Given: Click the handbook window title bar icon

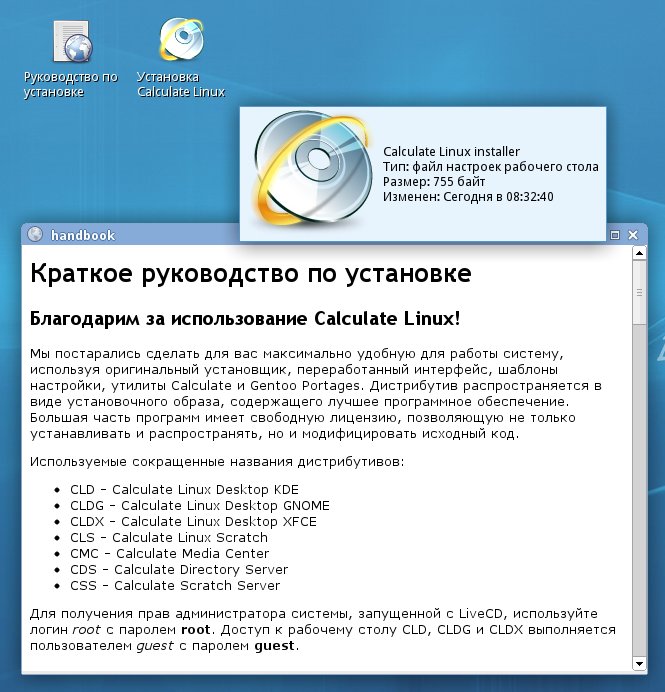Looking at the screenshot, I should (35, 234).
